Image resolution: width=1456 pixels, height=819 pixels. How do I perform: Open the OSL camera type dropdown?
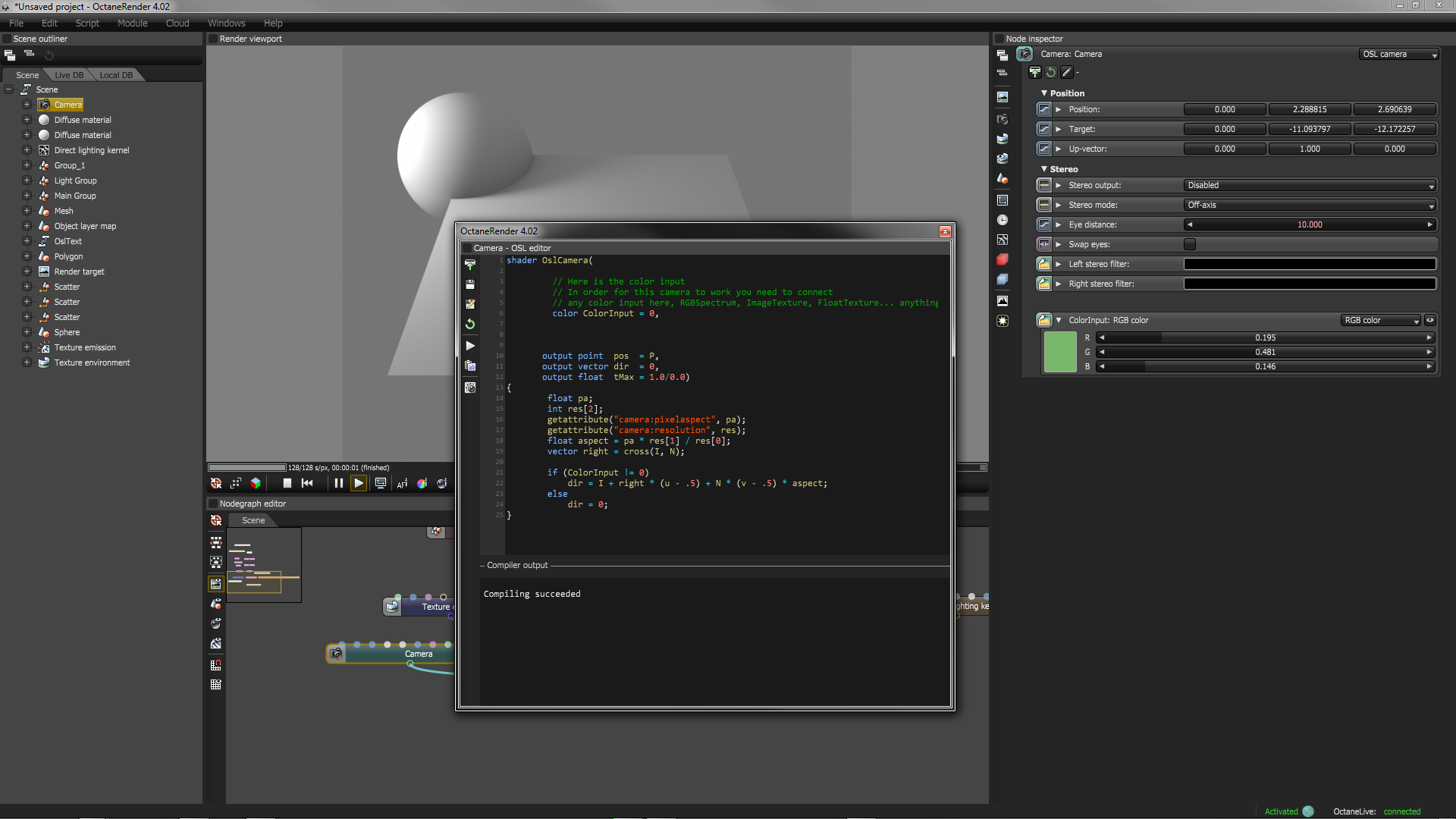pos(1399,54)
